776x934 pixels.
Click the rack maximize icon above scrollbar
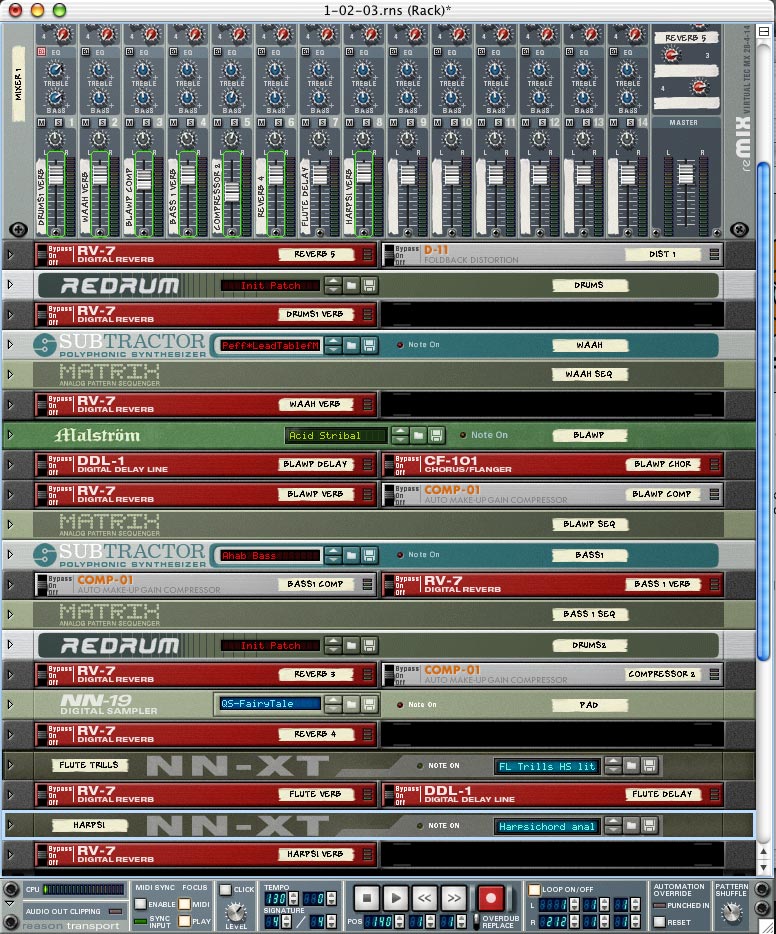[x=763, y=31]
